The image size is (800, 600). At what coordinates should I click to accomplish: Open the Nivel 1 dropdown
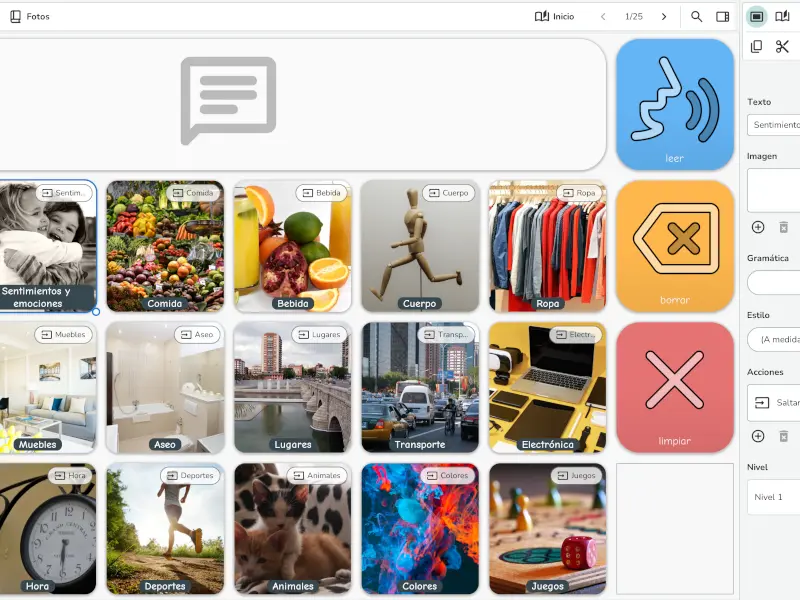tap(774, 497)
